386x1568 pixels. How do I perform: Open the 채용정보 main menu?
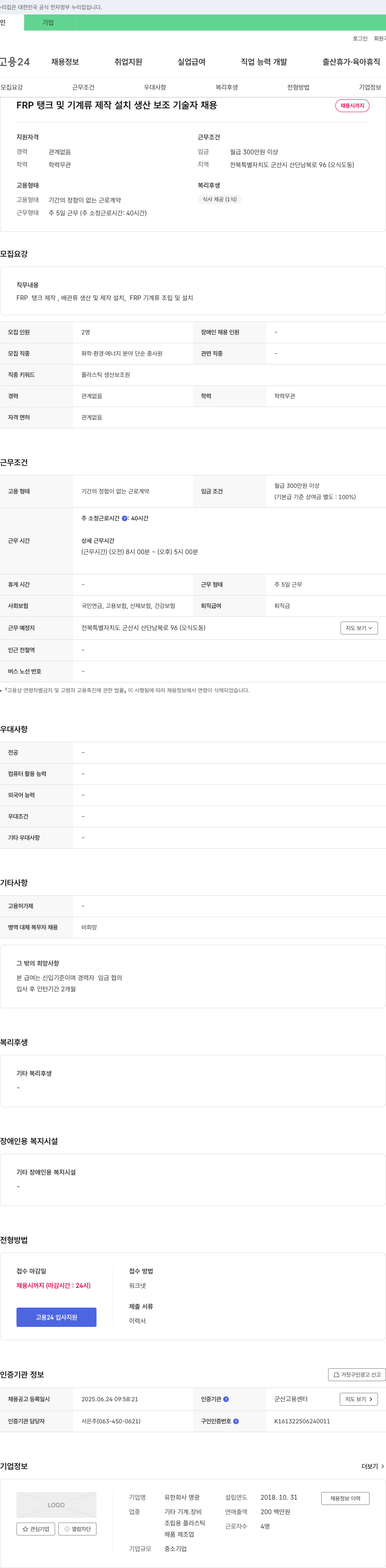pyautogui.click(x=65, y=61)
